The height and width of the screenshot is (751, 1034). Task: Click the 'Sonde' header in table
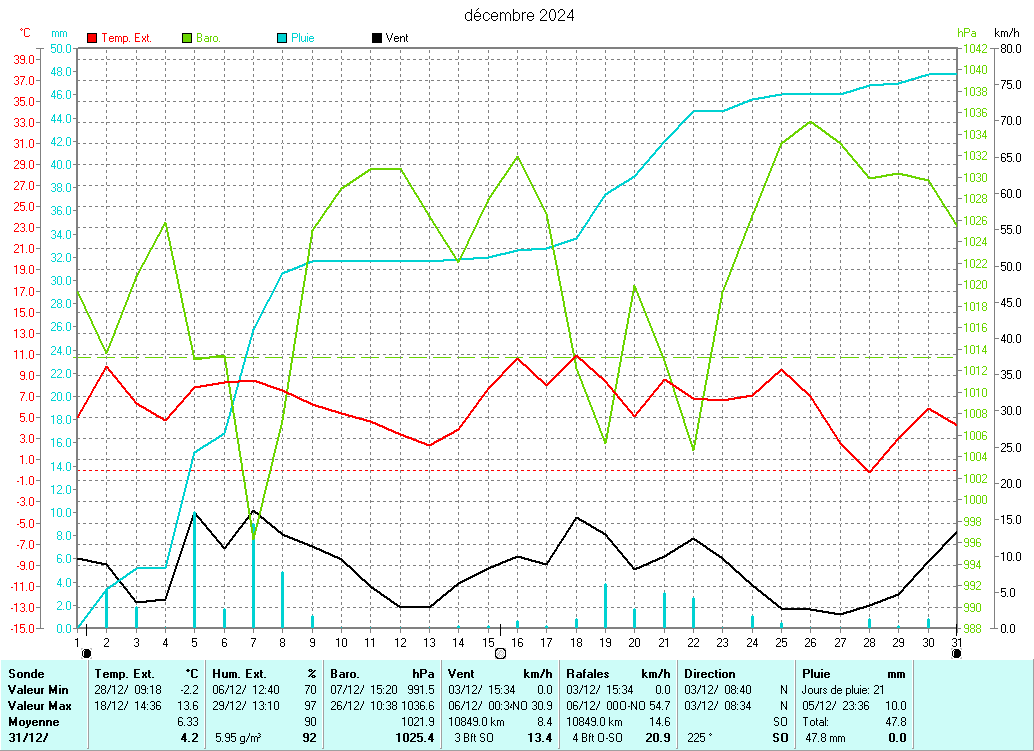tap(25, 674)
